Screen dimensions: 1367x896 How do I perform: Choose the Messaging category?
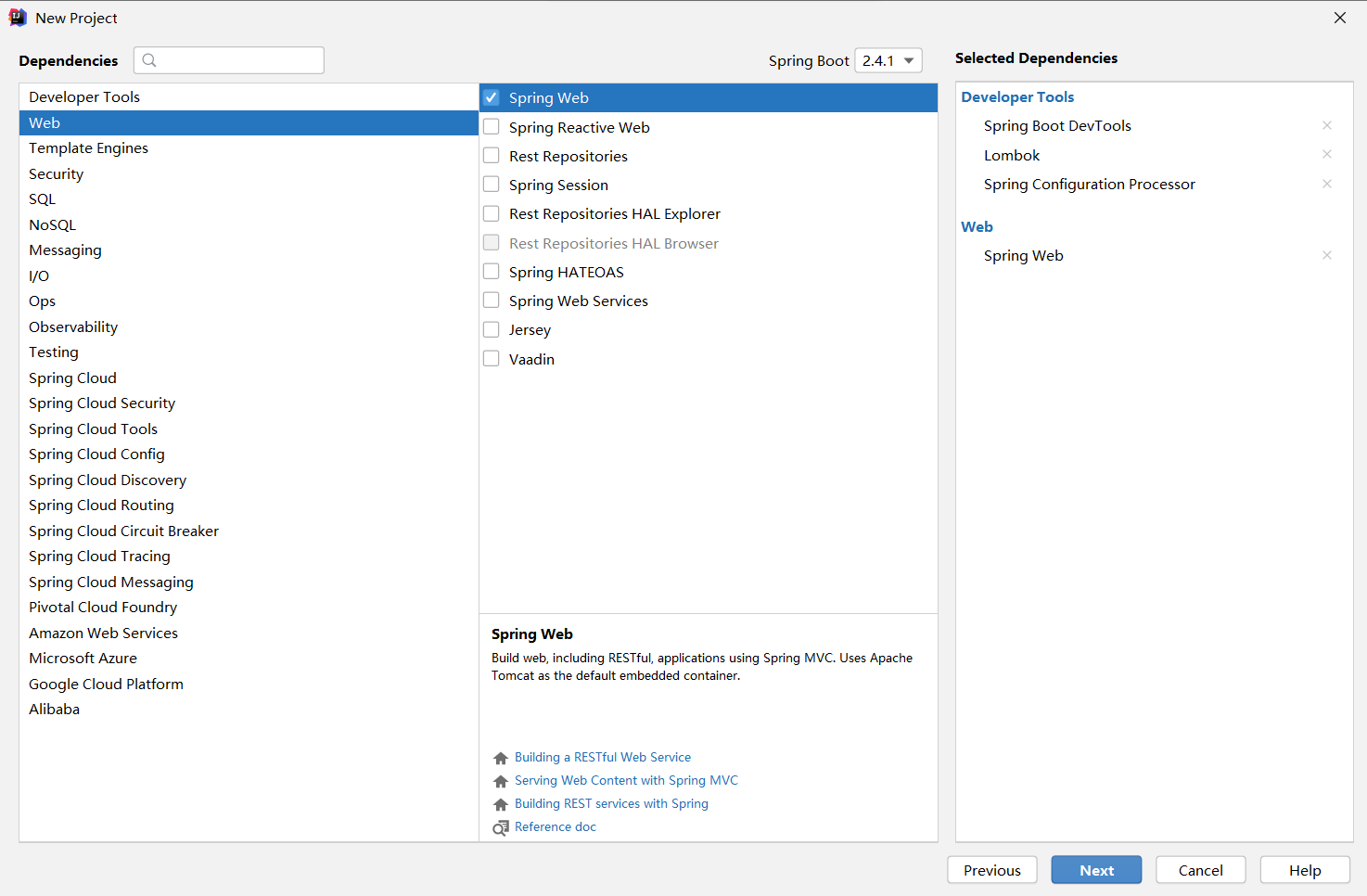tap(249, 250)
